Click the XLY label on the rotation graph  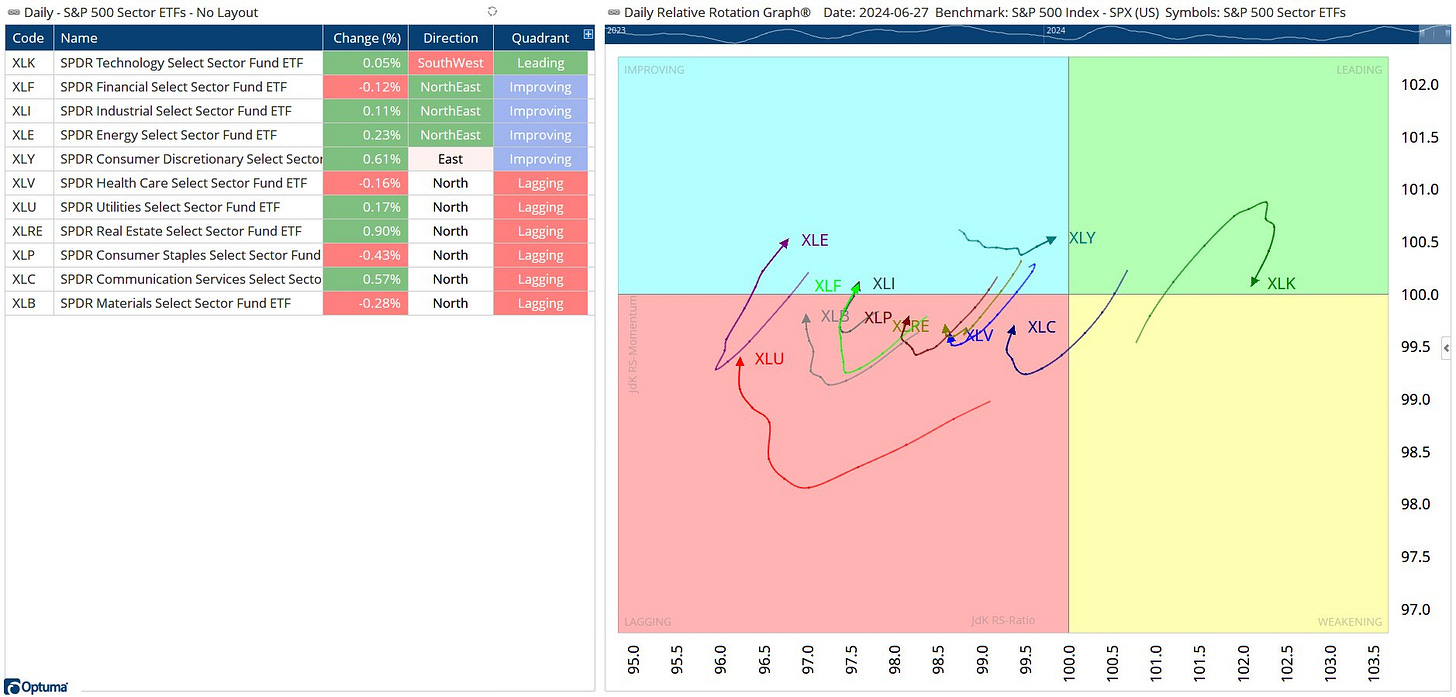(x=1082, y=238)
